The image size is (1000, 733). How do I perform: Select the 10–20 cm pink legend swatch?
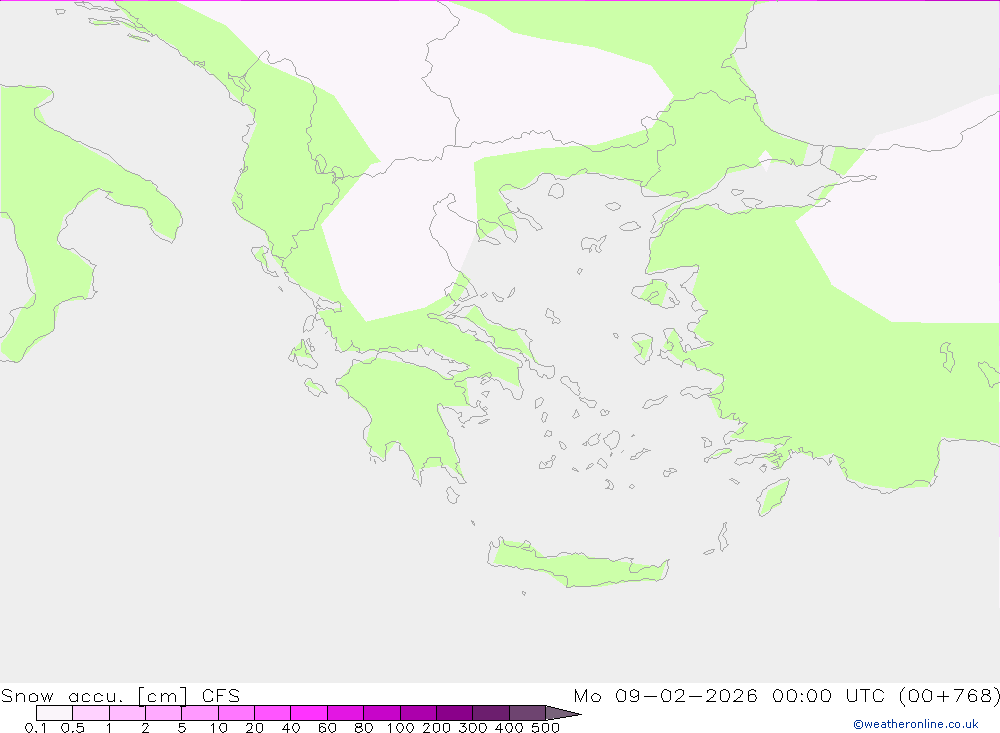click(236, 713)
